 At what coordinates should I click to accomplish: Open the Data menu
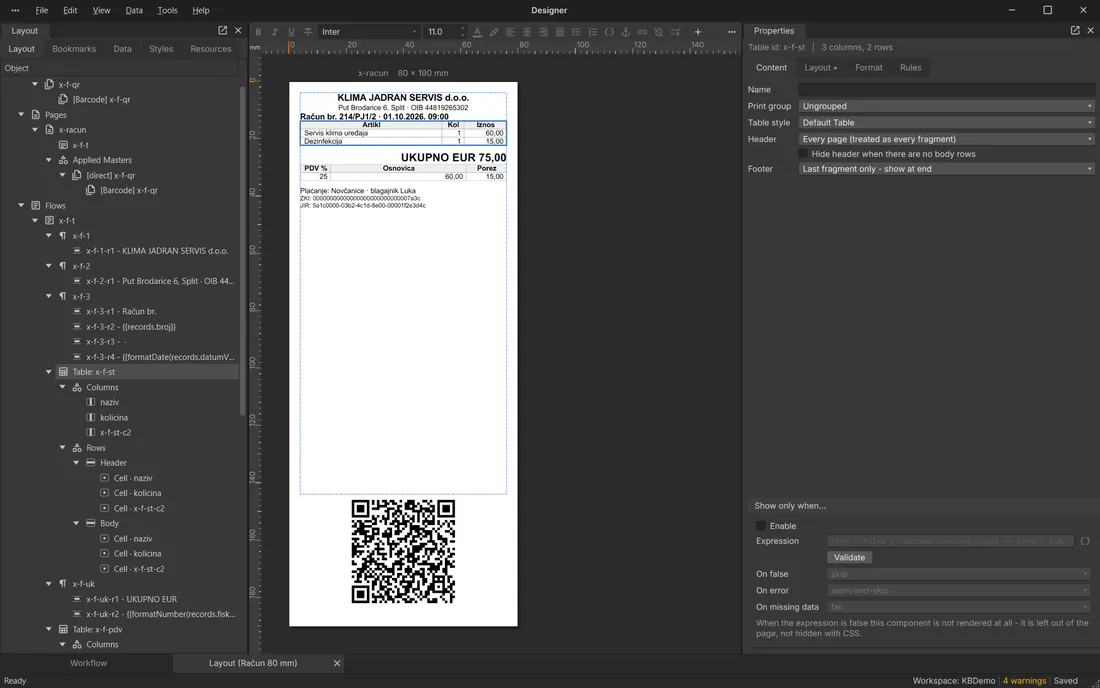tap(134, 11)
